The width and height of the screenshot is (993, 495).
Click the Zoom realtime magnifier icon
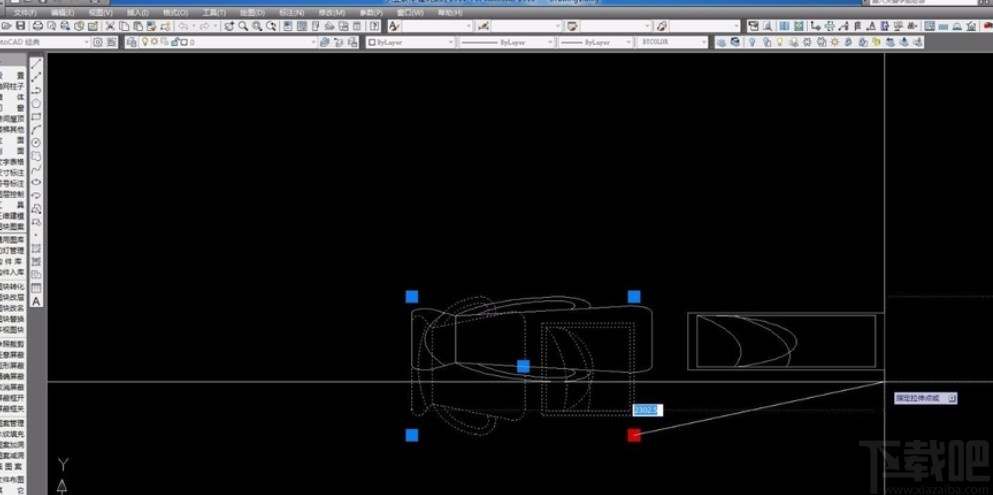[x=243, y=26]
